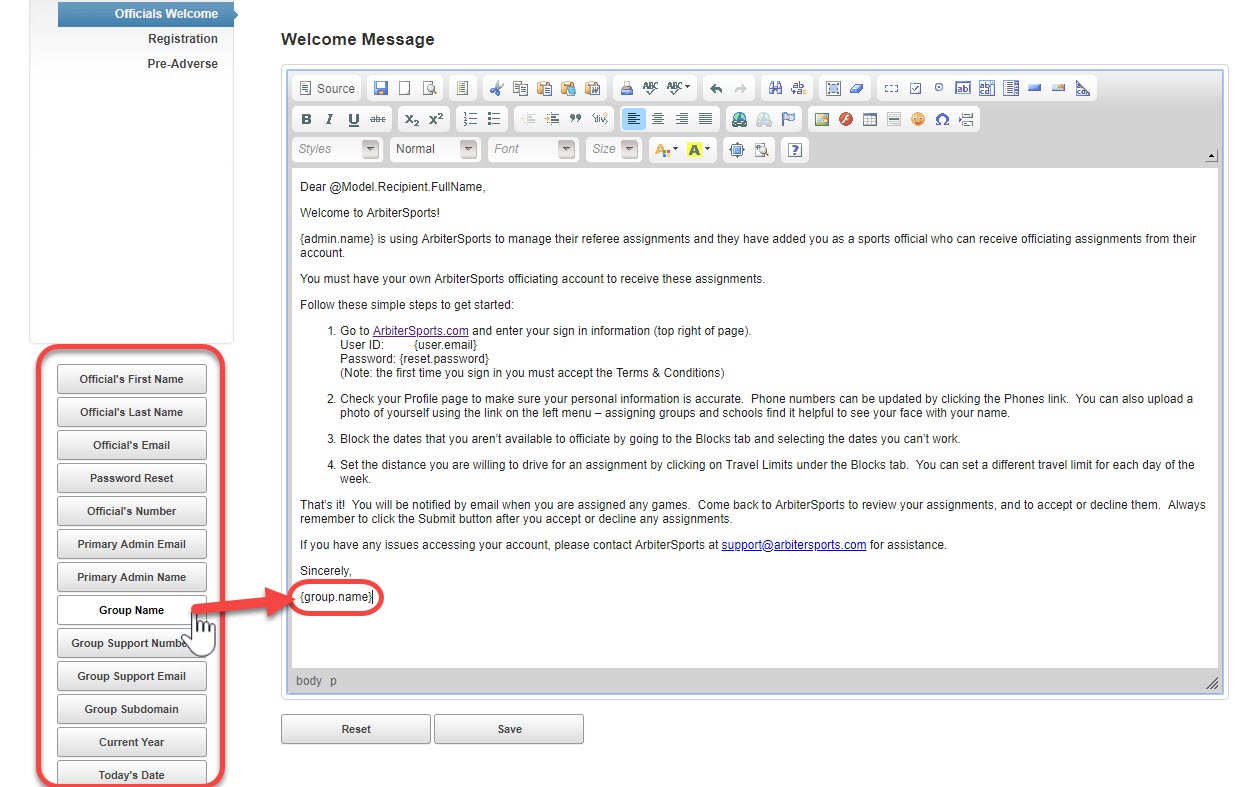Click the Password Reset button
This screenshot has width=1236, height=787.
[x=132, y=478]
